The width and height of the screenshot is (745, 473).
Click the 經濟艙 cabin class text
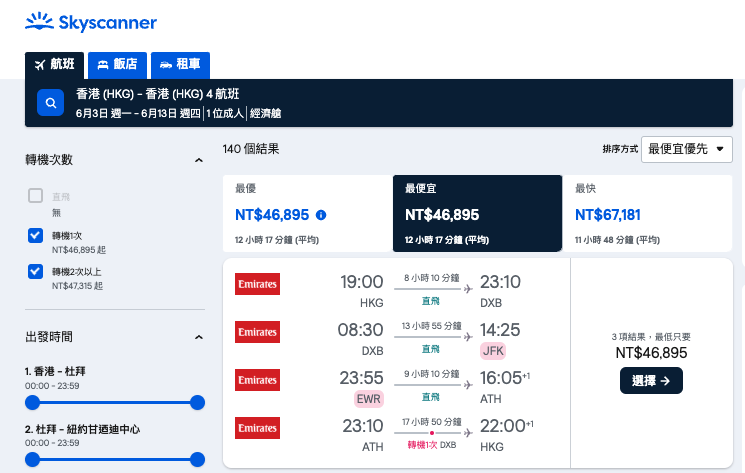pos(266,114)
